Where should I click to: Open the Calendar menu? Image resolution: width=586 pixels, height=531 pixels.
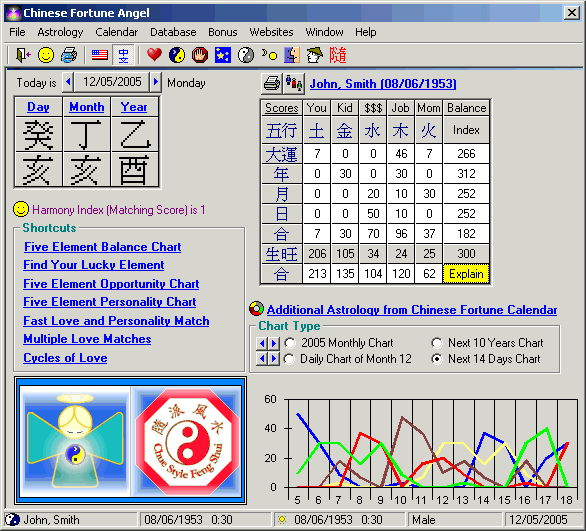click(117, 32)
